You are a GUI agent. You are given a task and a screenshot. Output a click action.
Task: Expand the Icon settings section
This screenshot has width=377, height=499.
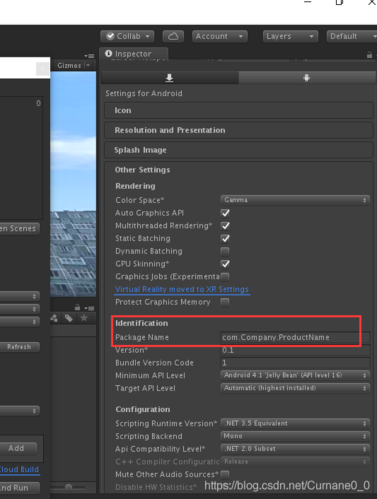coord(238,110)
